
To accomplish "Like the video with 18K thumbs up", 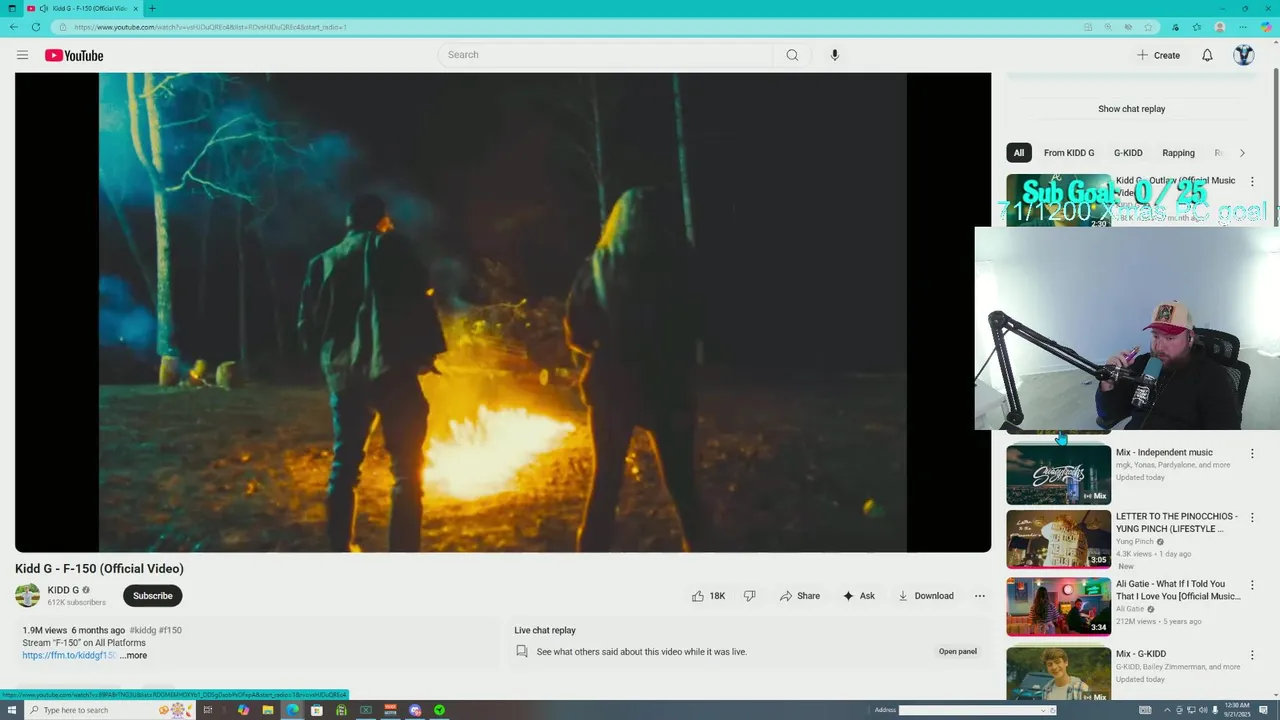I will pyautogui.click(x=708, y=596).
